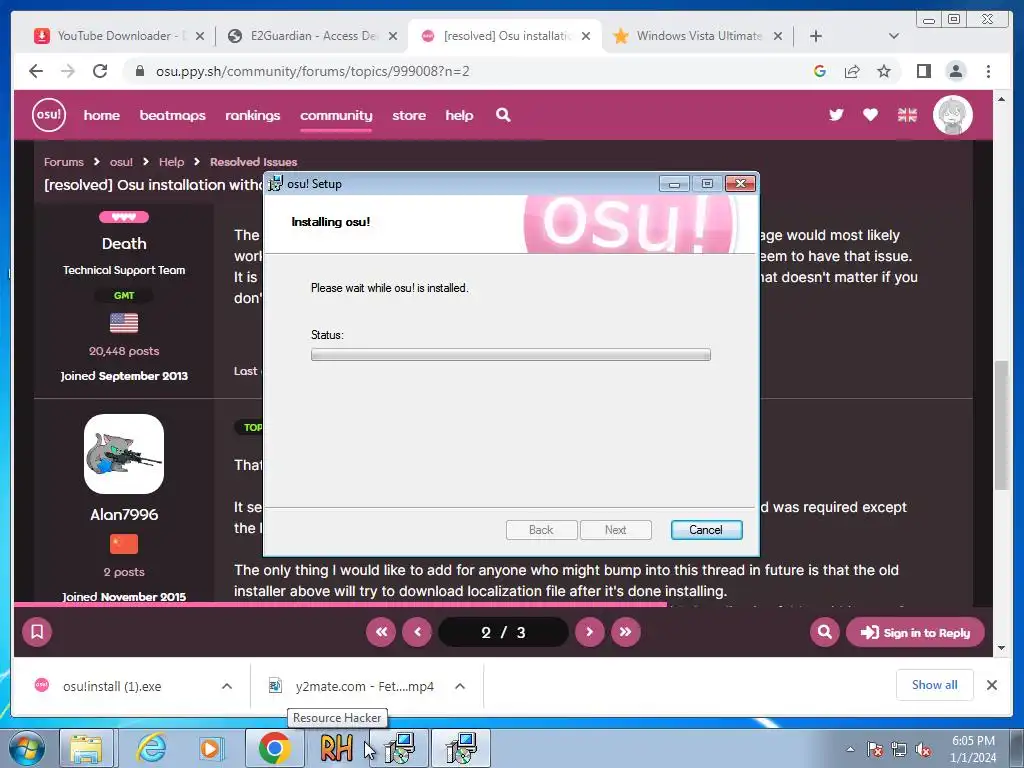Screen dimensions: 1024x768
Task: Close the downloads bar with the X
Action: (x=991, y=685)
